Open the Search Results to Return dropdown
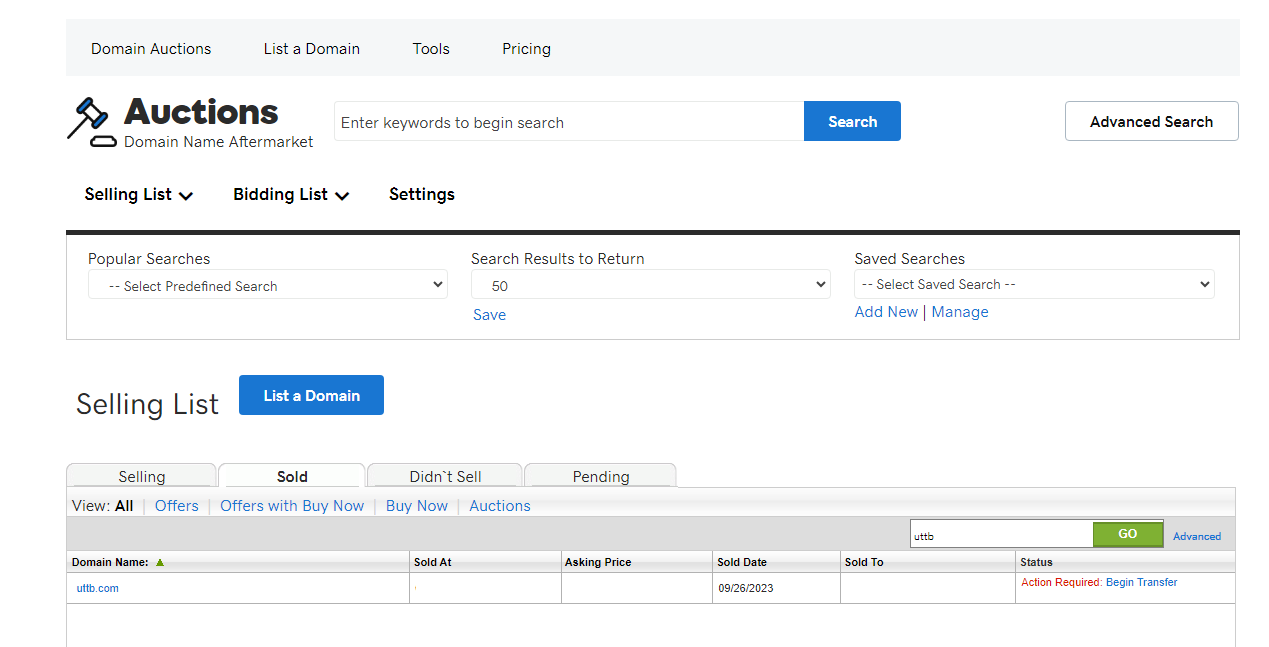 click(651, 285)
